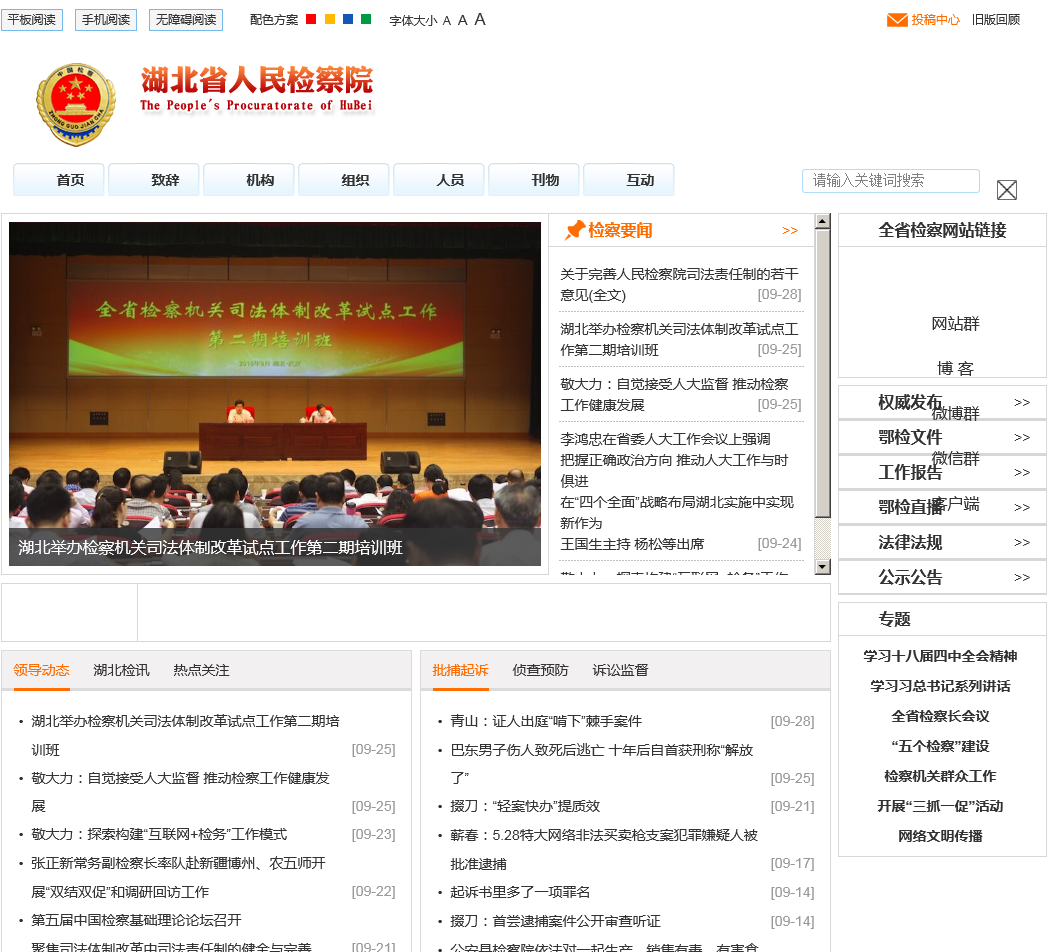Choose the blue color scheme swatch
Viewport: 1047px width, 952px height.
[x=348, y=19]
